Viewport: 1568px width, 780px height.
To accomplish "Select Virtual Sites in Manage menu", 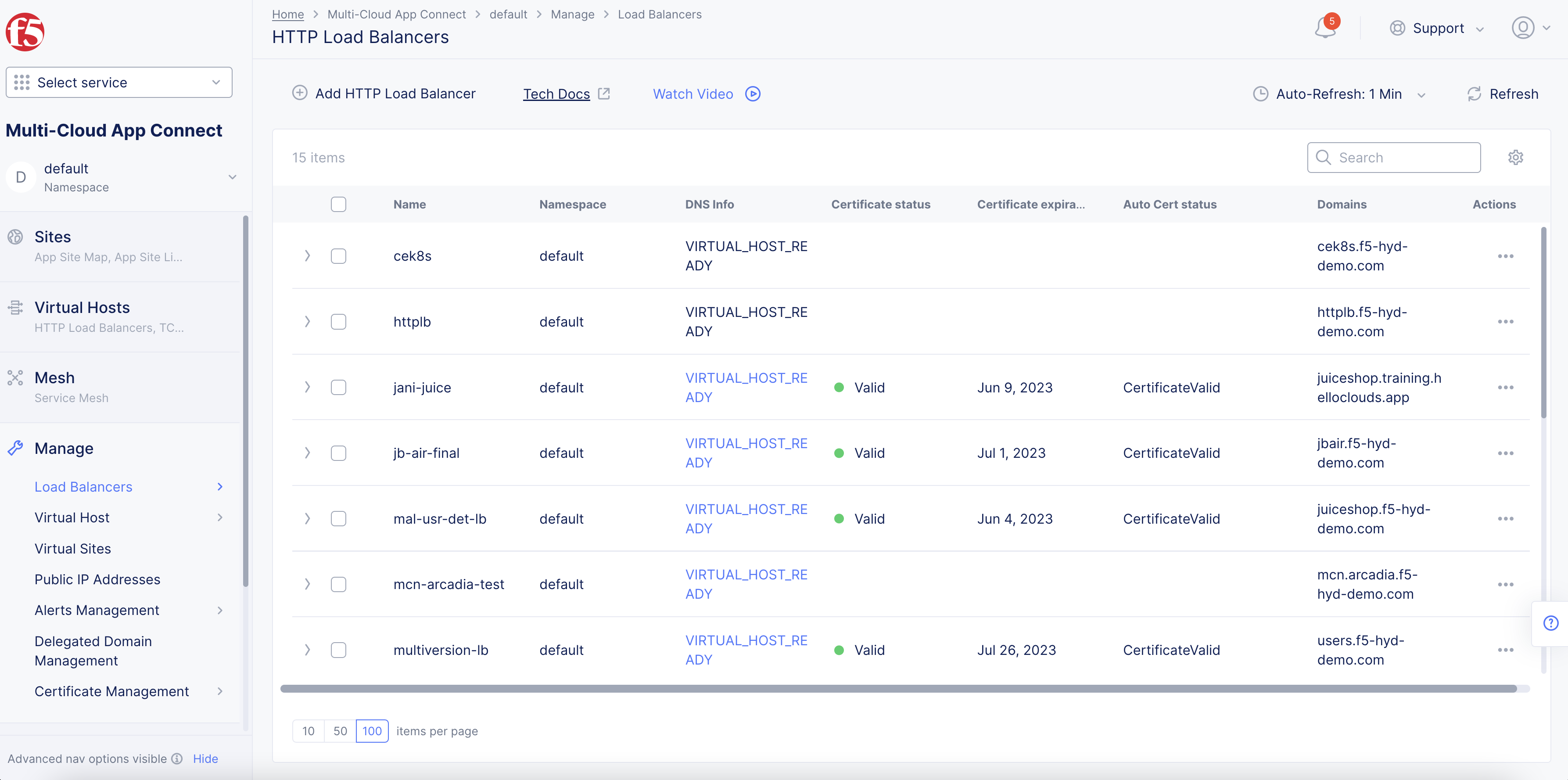I will (73, 549).
